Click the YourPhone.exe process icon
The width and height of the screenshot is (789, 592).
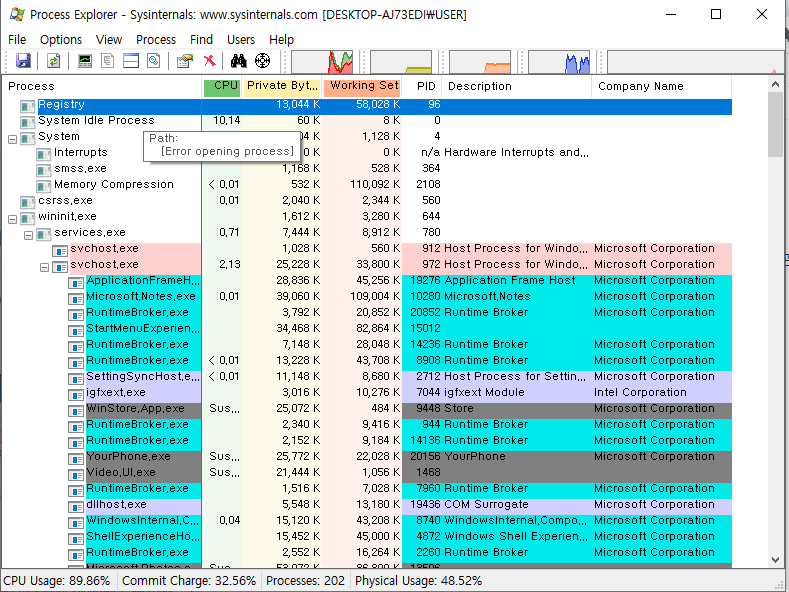[75, 458]
